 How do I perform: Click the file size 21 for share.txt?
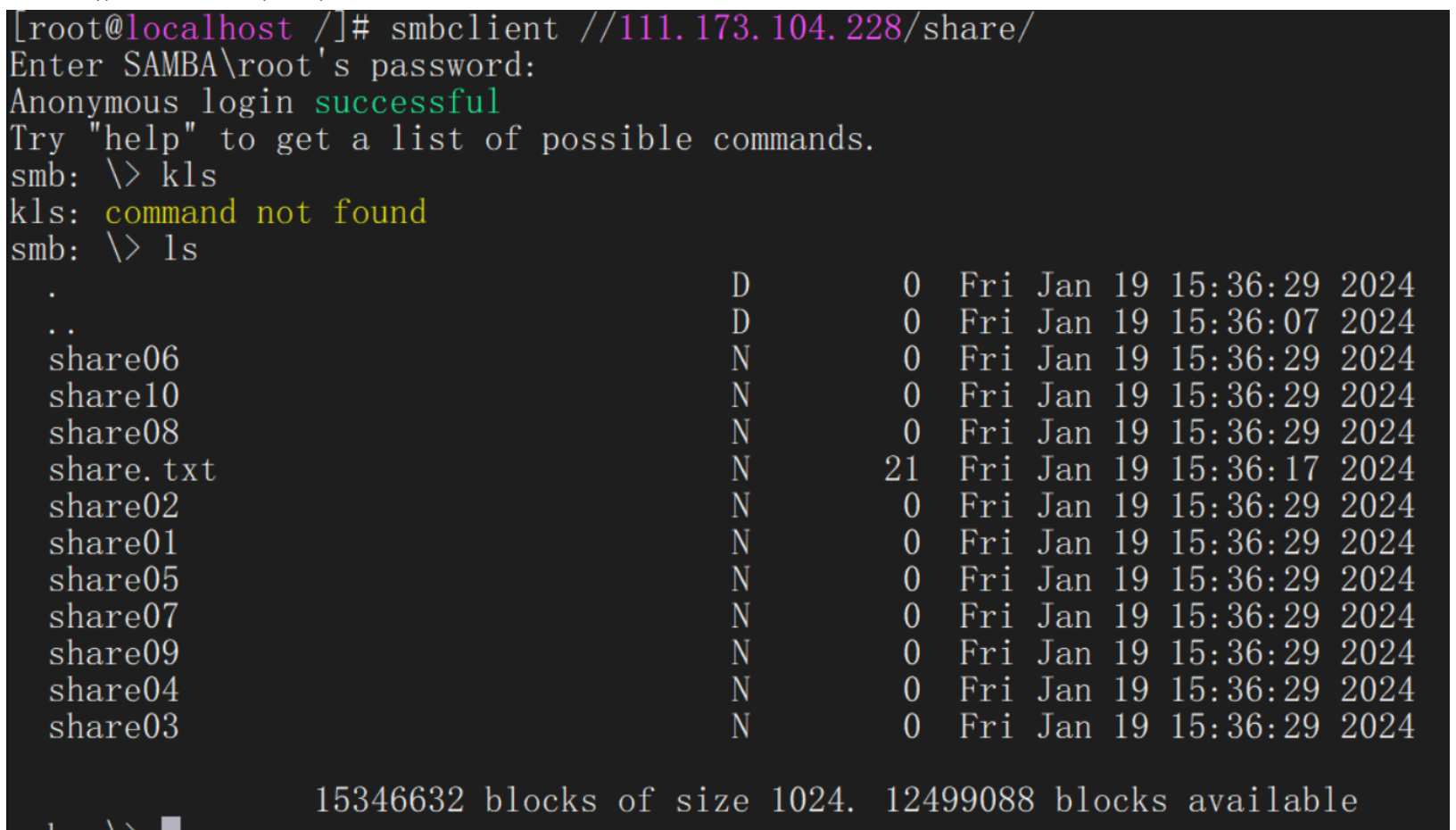pos(901,469)
